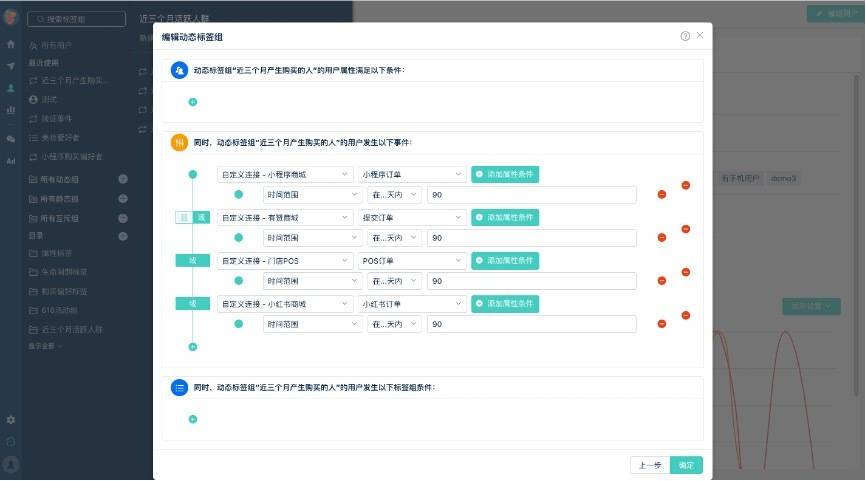Toggle the 或 option on 提交订单 row
Image resolution: width=866 pixels, height=481 pixels.
pos(201,218)
